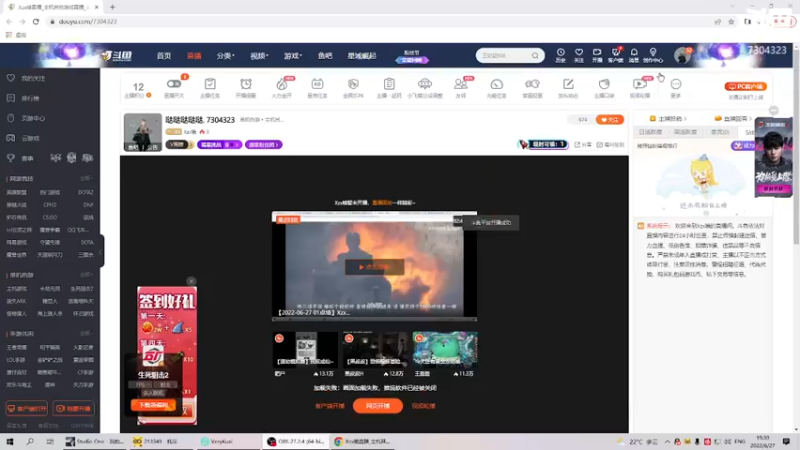The image size is (800, 450).
Task: Open the 鱼吧 menu item
Action: [x=325, y=56]
